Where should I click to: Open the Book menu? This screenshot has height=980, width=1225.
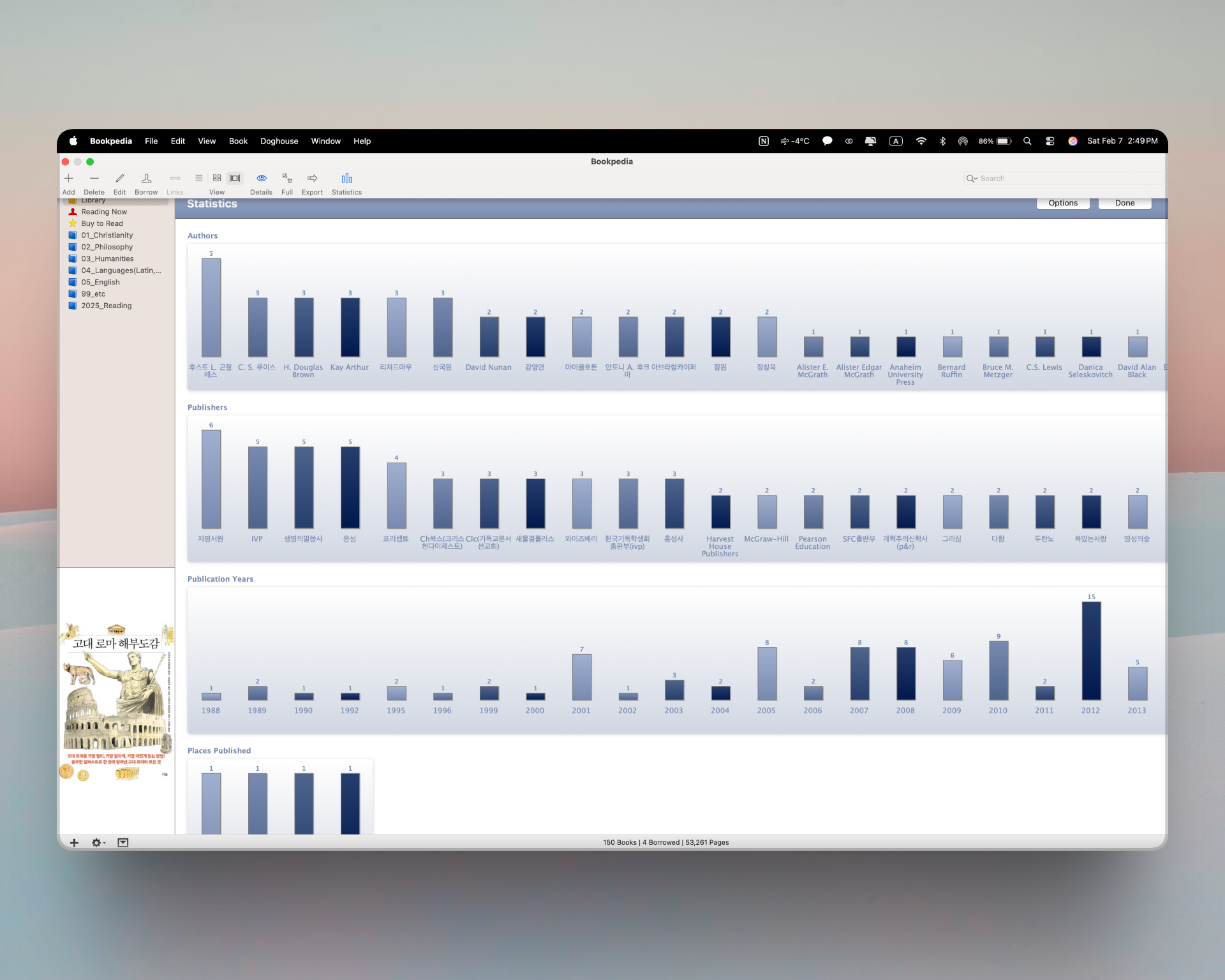pos(238,141)
